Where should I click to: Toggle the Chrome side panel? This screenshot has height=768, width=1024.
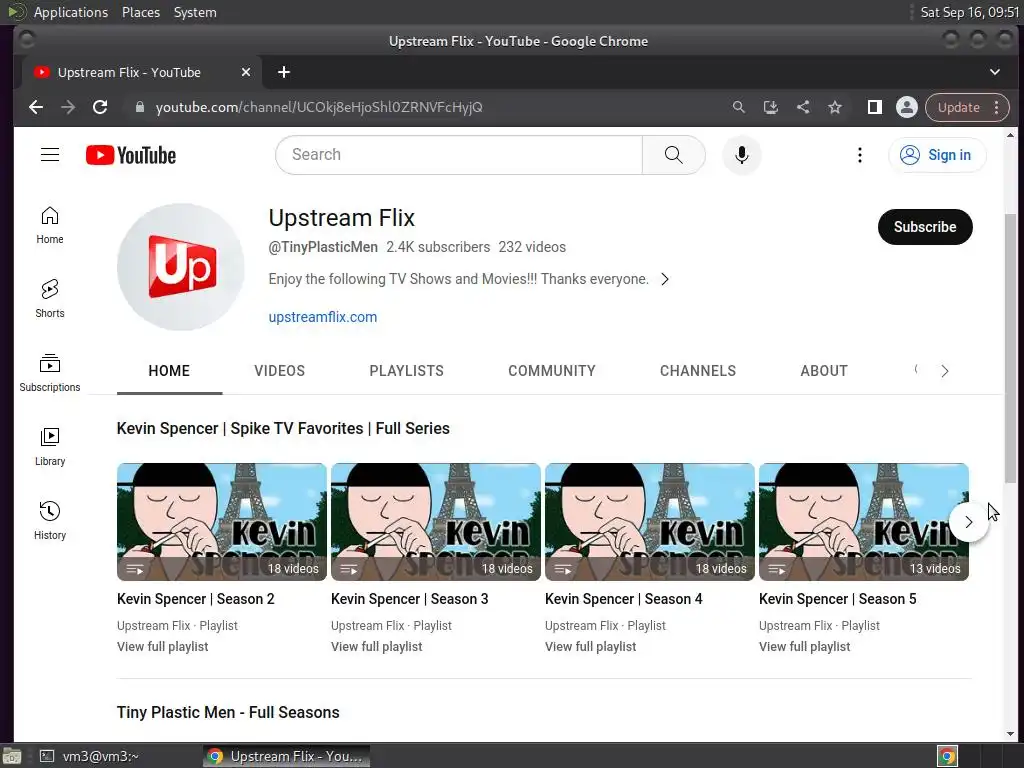pyautogui.click(x=874, y=107)
